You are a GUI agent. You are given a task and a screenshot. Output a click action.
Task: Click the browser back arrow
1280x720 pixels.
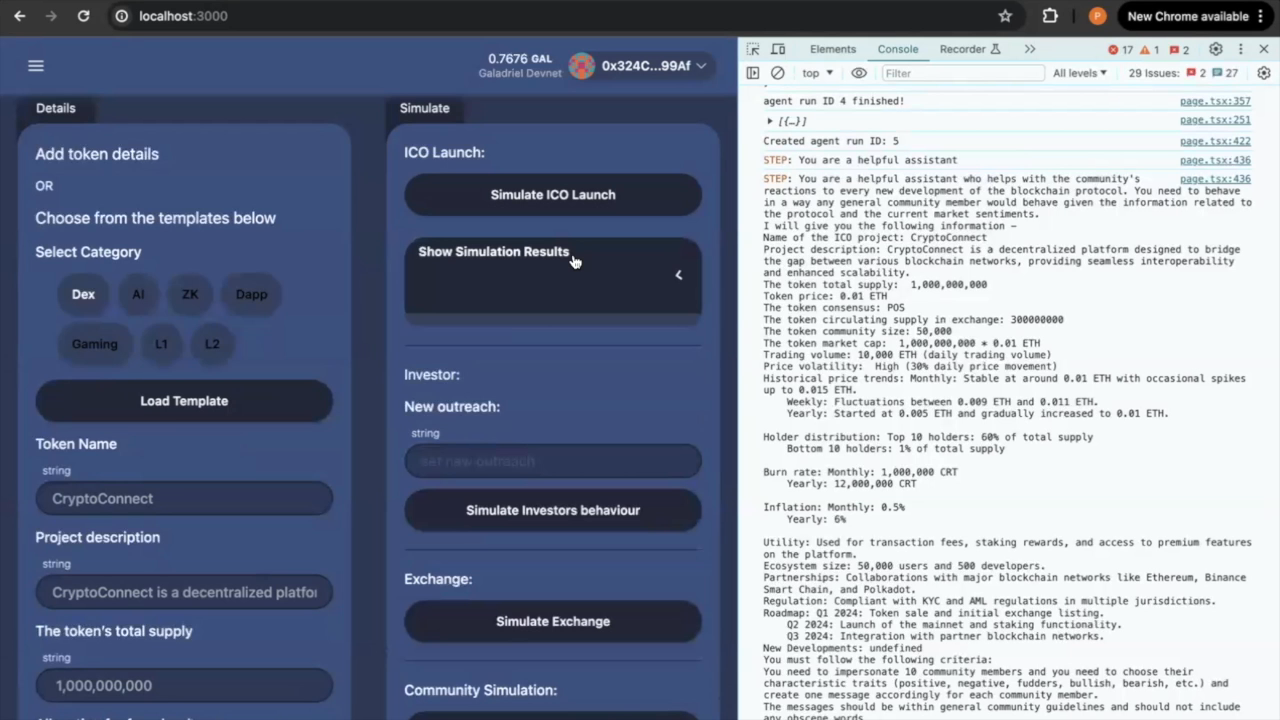point(19,16)
